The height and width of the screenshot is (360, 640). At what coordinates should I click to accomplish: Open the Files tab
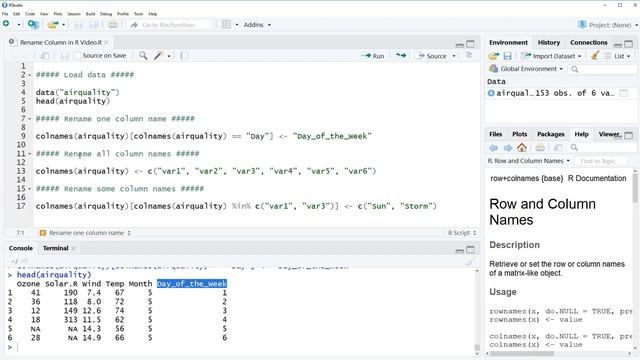(496, 134)
